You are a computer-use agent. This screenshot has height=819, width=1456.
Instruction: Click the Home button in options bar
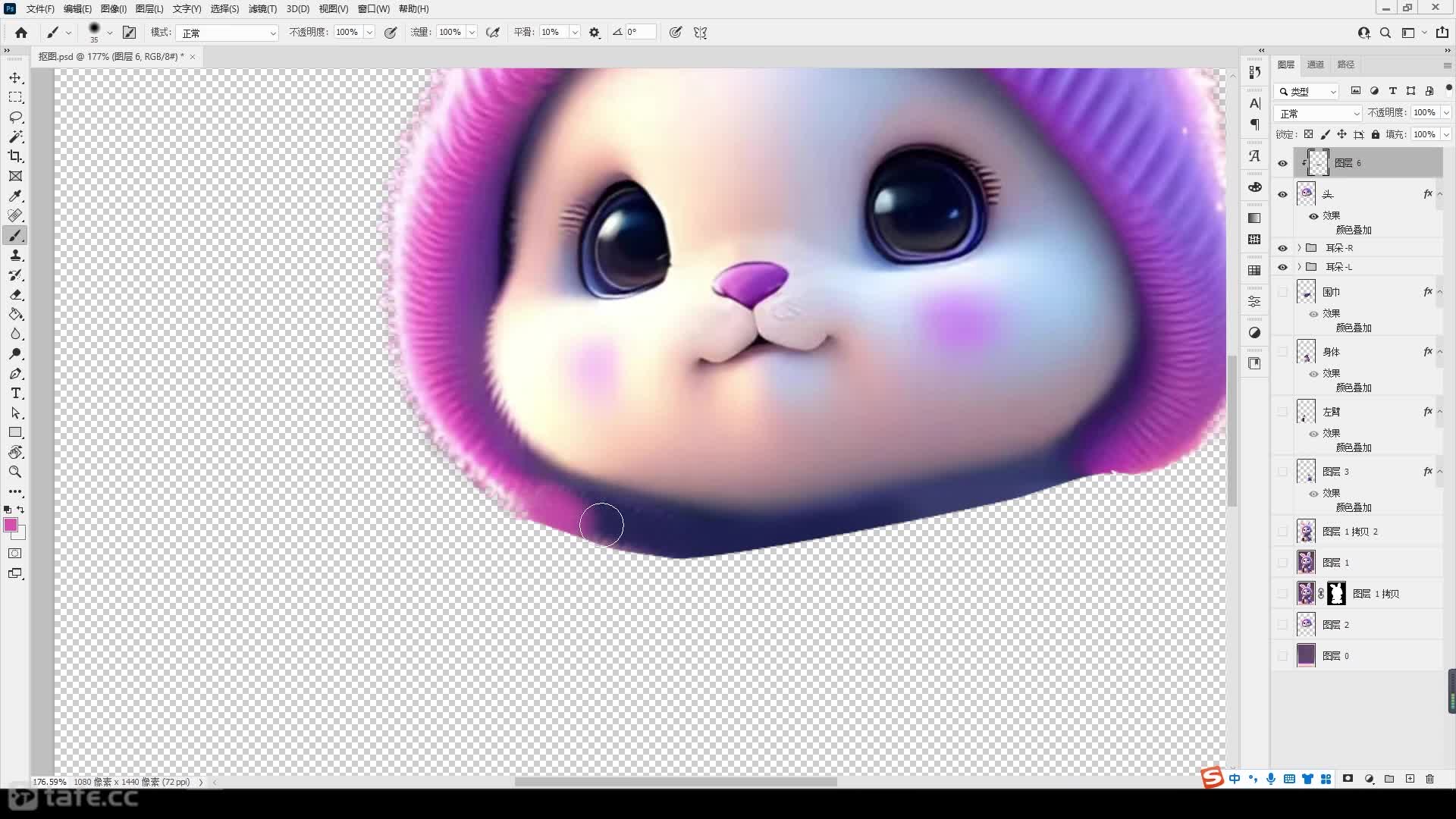point(21,33)
